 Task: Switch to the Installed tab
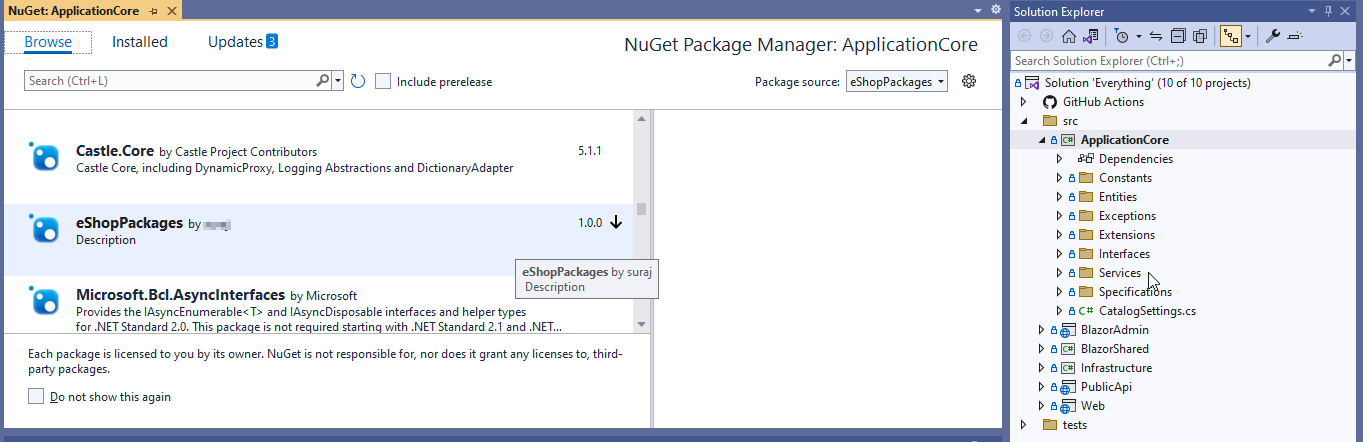[x=140, y=42]
